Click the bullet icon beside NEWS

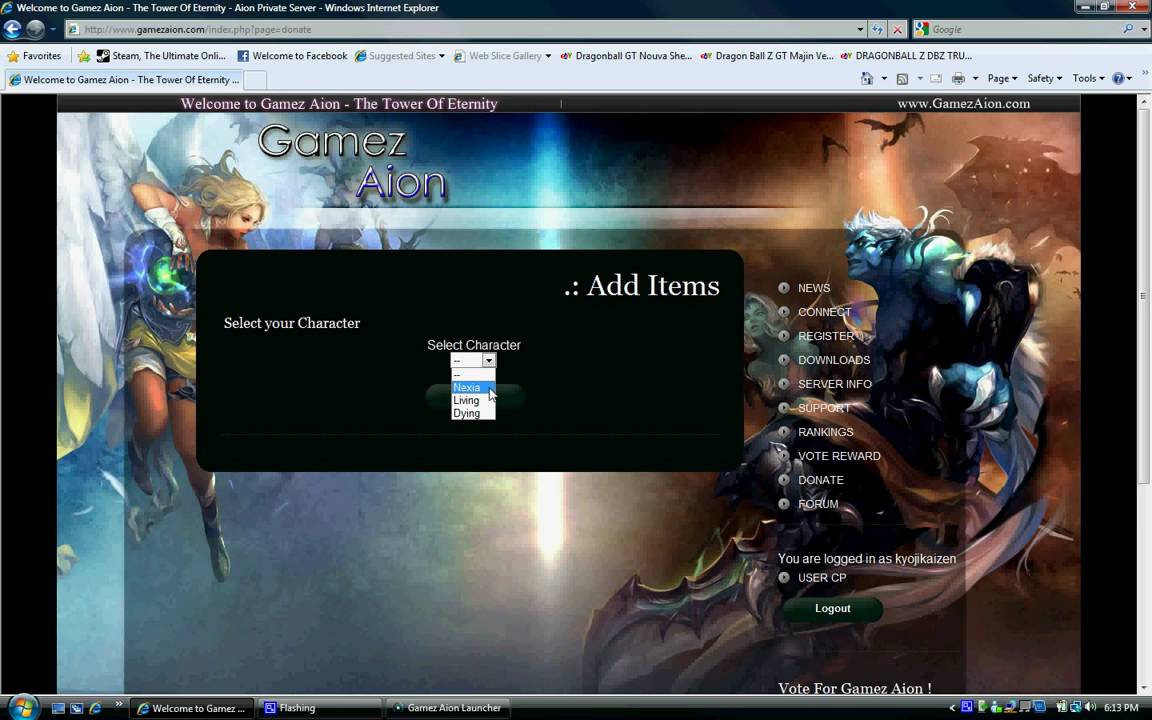tap(784, 288)
